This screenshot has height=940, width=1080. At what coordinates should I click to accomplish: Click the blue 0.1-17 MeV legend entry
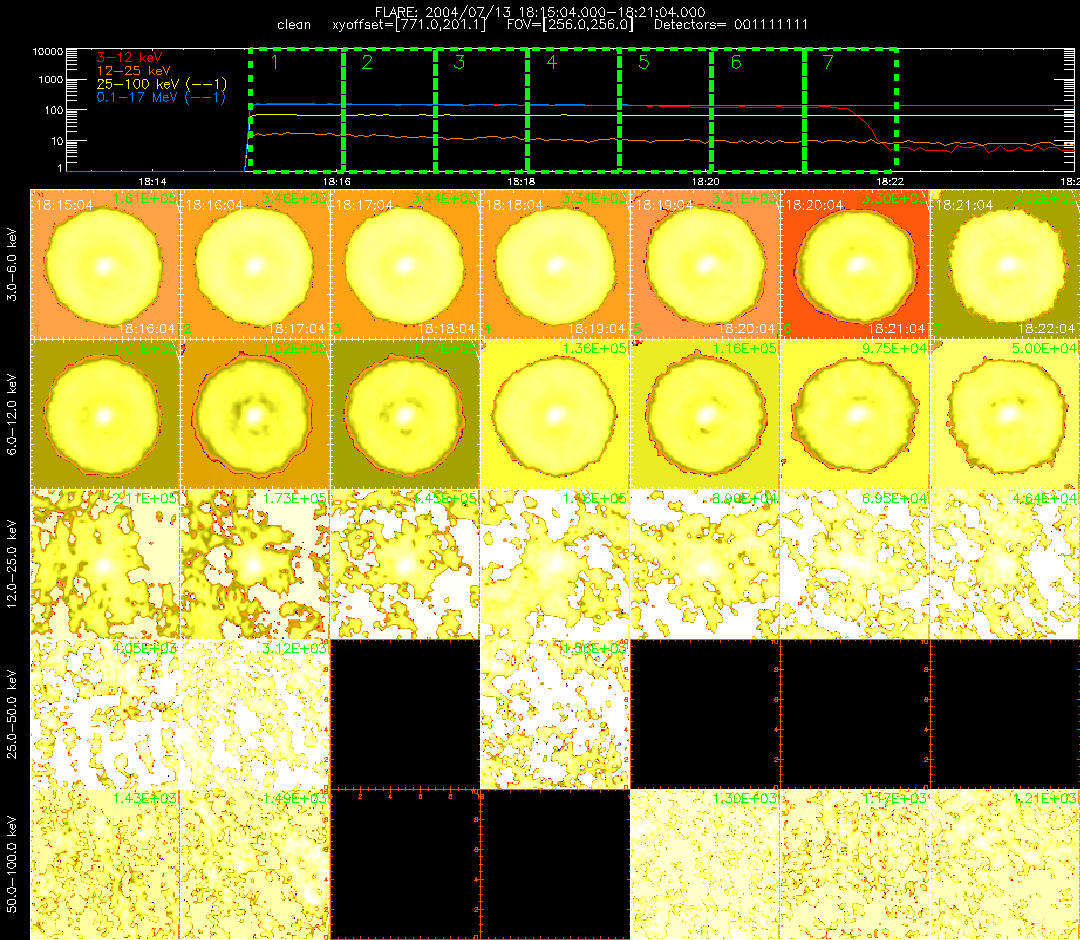(x=161, y=97)
